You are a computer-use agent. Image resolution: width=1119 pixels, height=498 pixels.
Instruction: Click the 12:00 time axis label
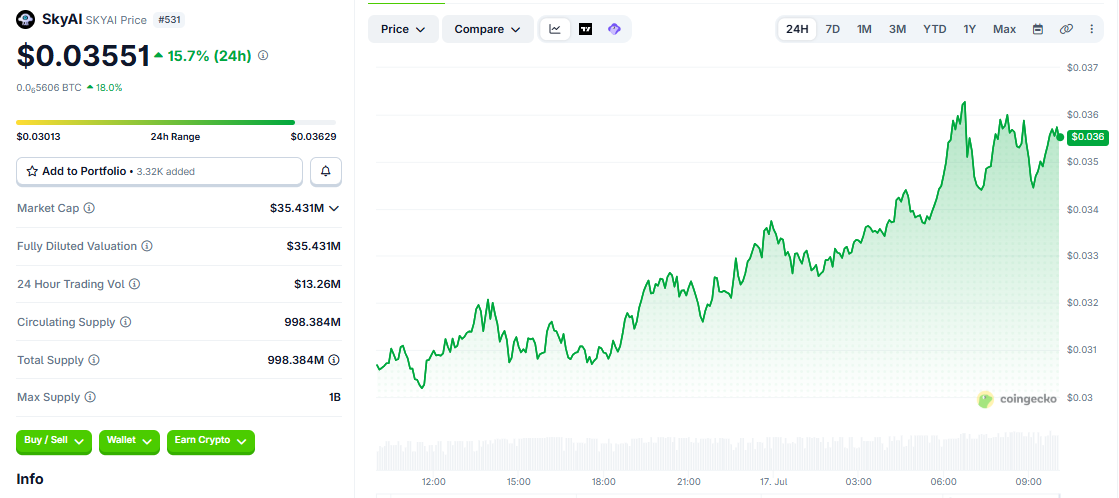[434, 482]
